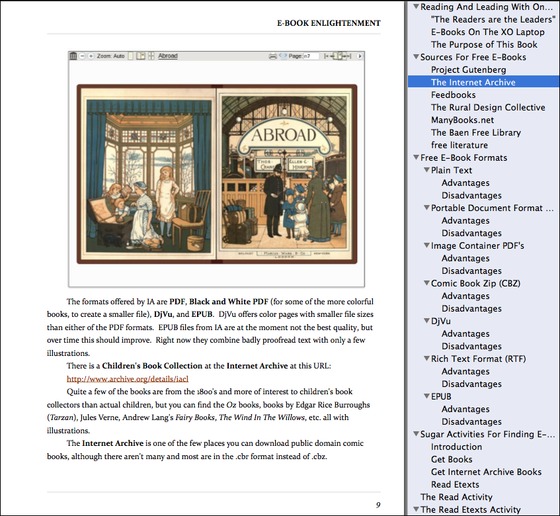Collapse the Portable Document Format node

(426, 207)
